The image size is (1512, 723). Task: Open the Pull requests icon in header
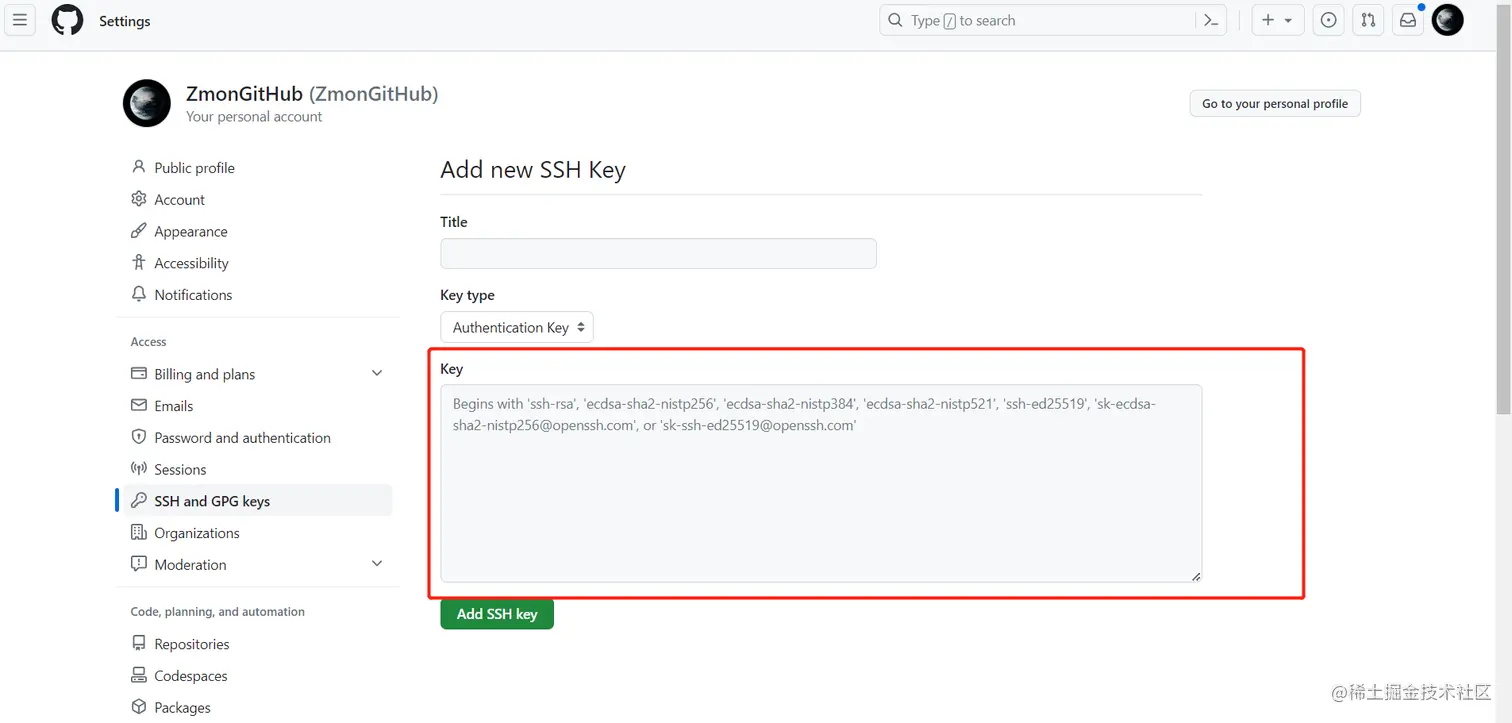tap(1368, 20)
